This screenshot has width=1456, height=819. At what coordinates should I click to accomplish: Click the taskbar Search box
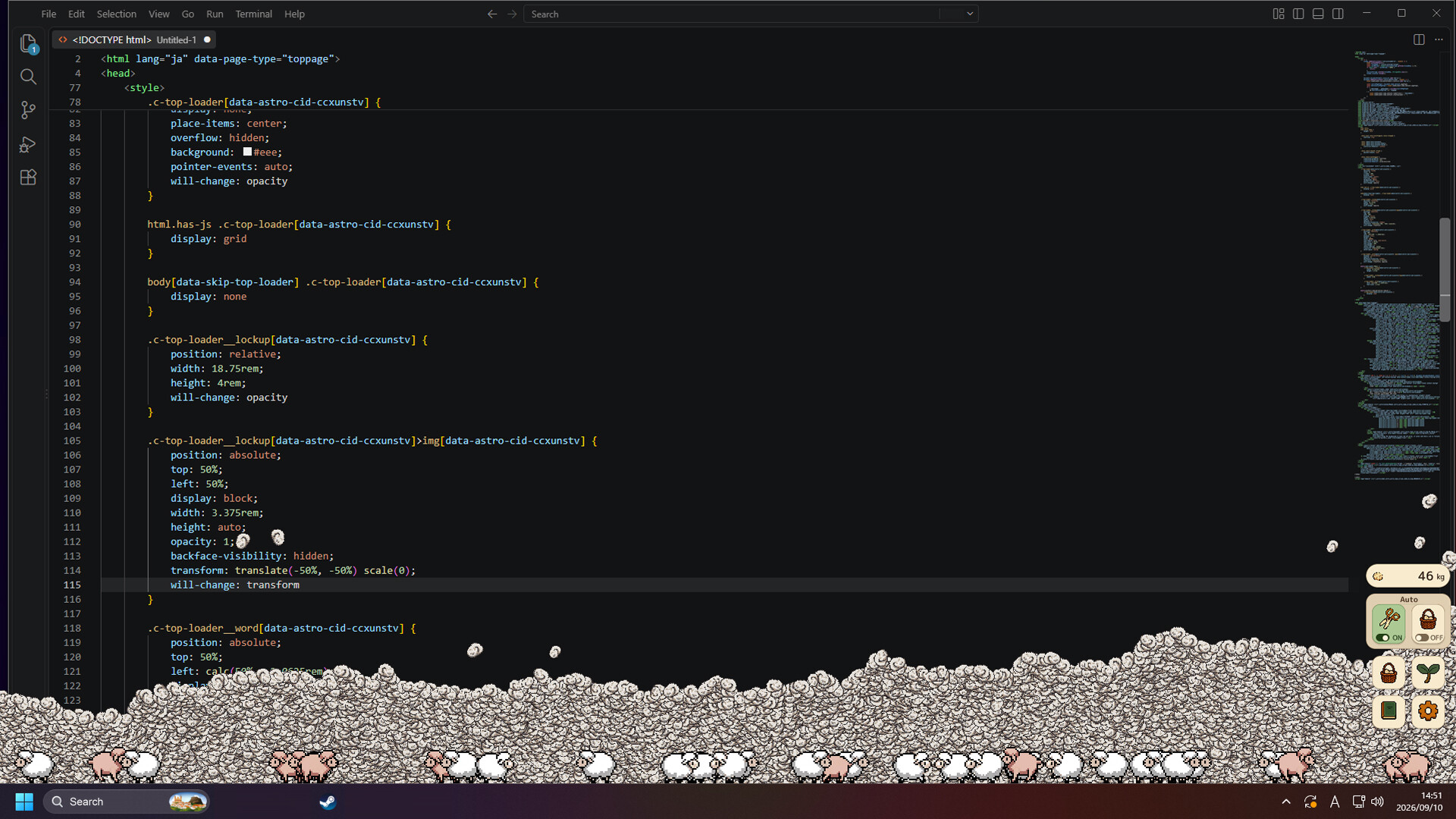click(127, 802)
